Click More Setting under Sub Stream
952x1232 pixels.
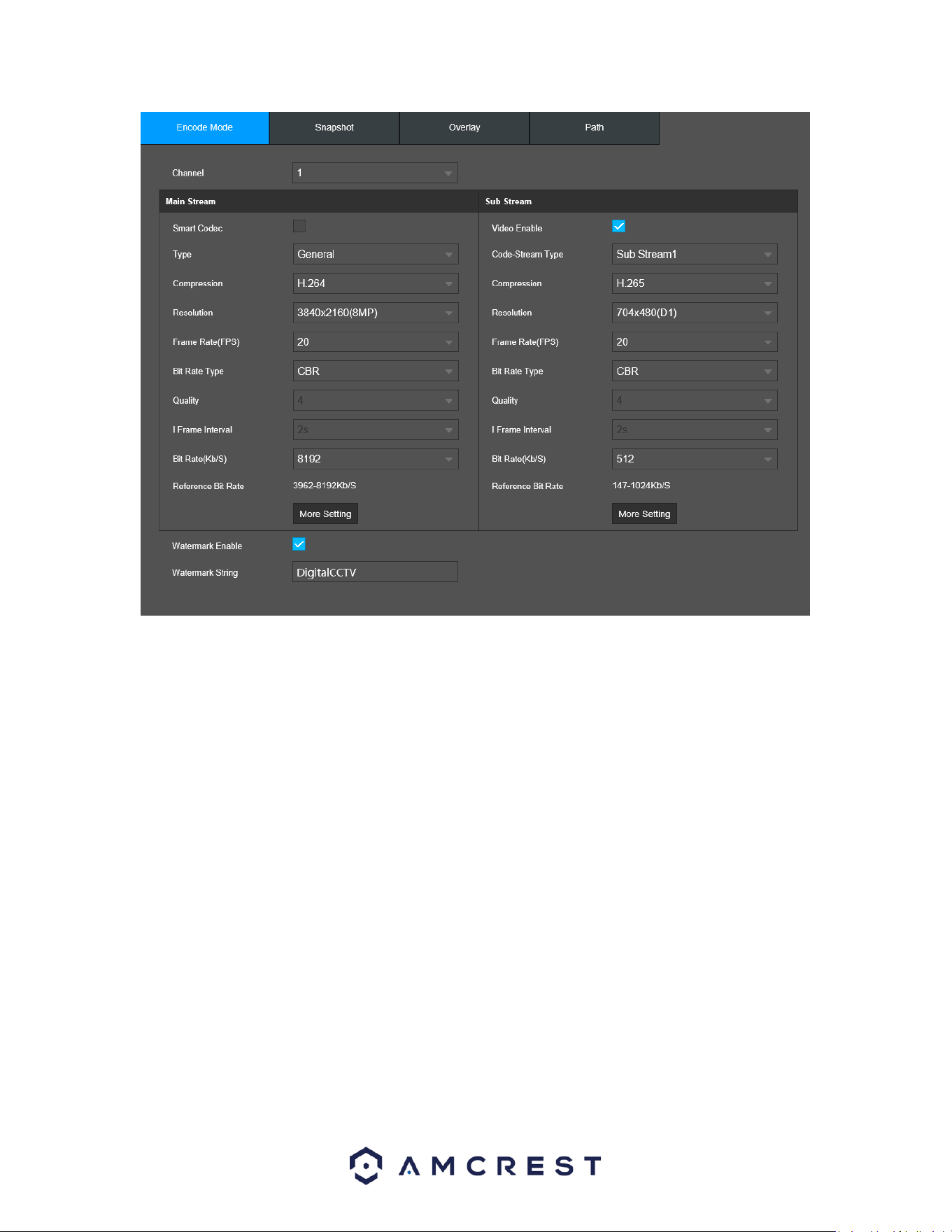[644, 514]
